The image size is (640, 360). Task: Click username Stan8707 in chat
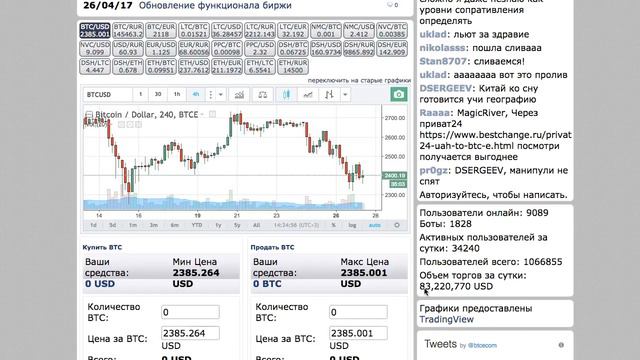[443, 61]
